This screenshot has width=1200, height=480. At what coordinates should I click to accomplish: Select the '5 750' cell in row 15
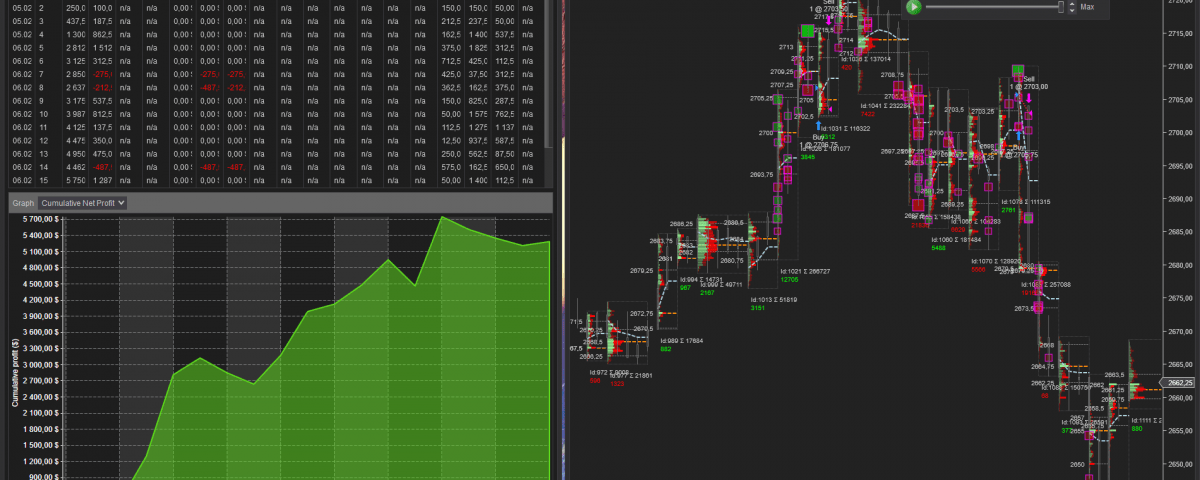pyautogui.click(x=76, y=180)
